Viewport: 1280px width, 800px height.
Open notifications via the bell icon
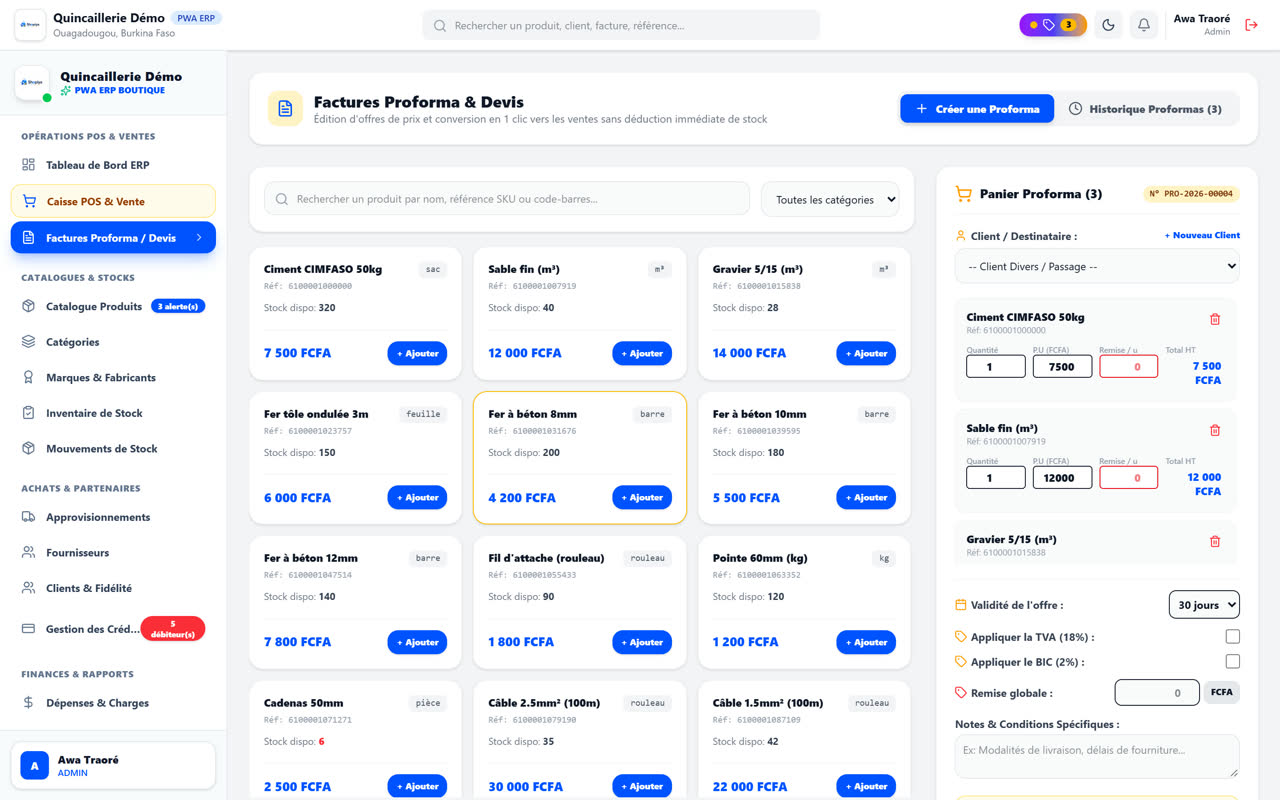click(1144, 25)
